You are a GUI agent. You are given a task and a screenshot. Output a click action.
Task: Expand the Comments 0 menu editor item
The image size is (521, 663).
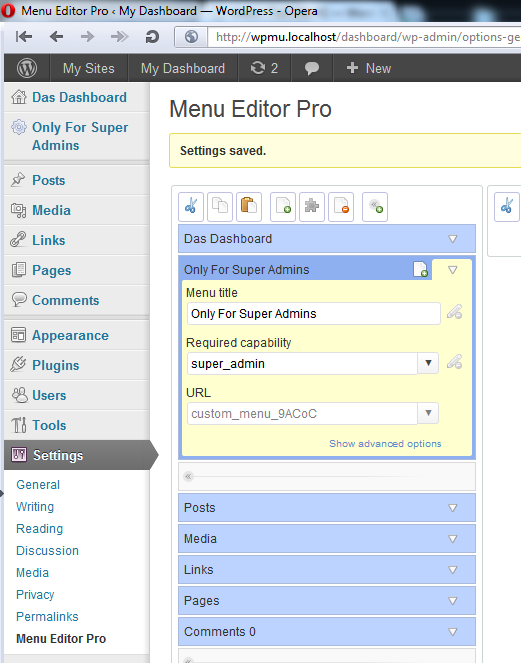pyautogui.click(x=452, y=632)
